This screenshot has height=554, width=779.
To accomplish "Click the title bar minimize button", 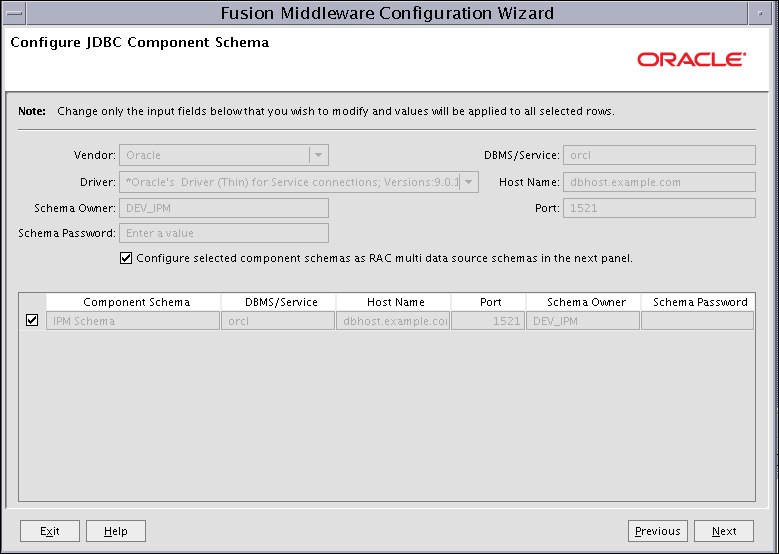I will coord(761,13).
